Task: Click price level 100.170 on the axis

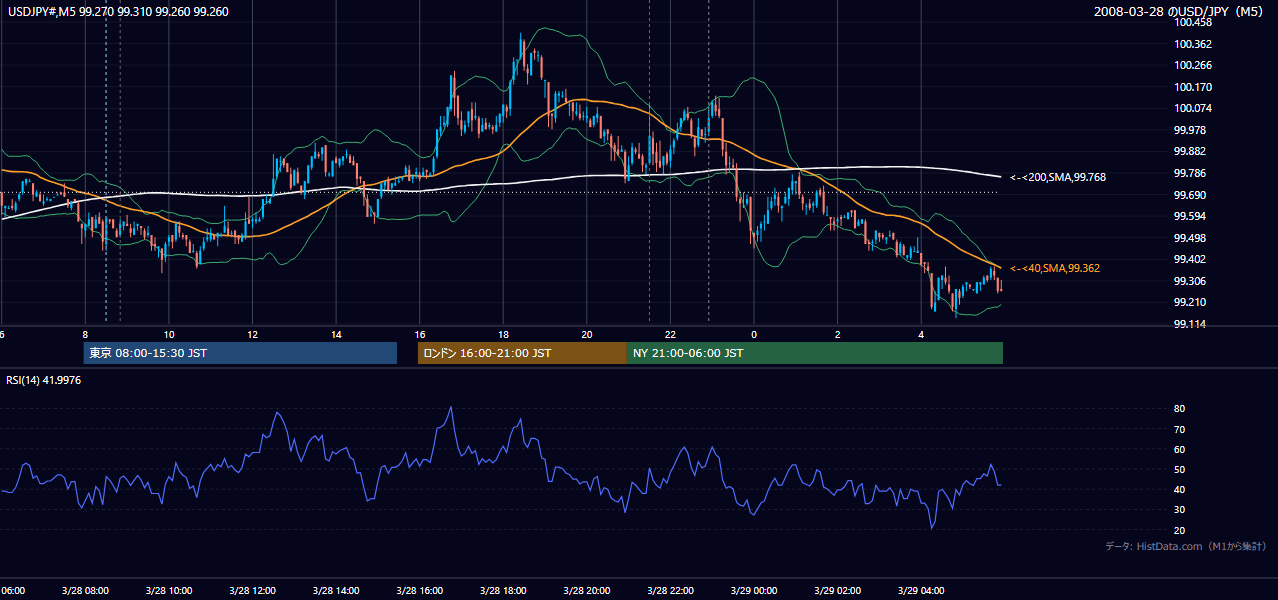Action: tap(1192, 87)
